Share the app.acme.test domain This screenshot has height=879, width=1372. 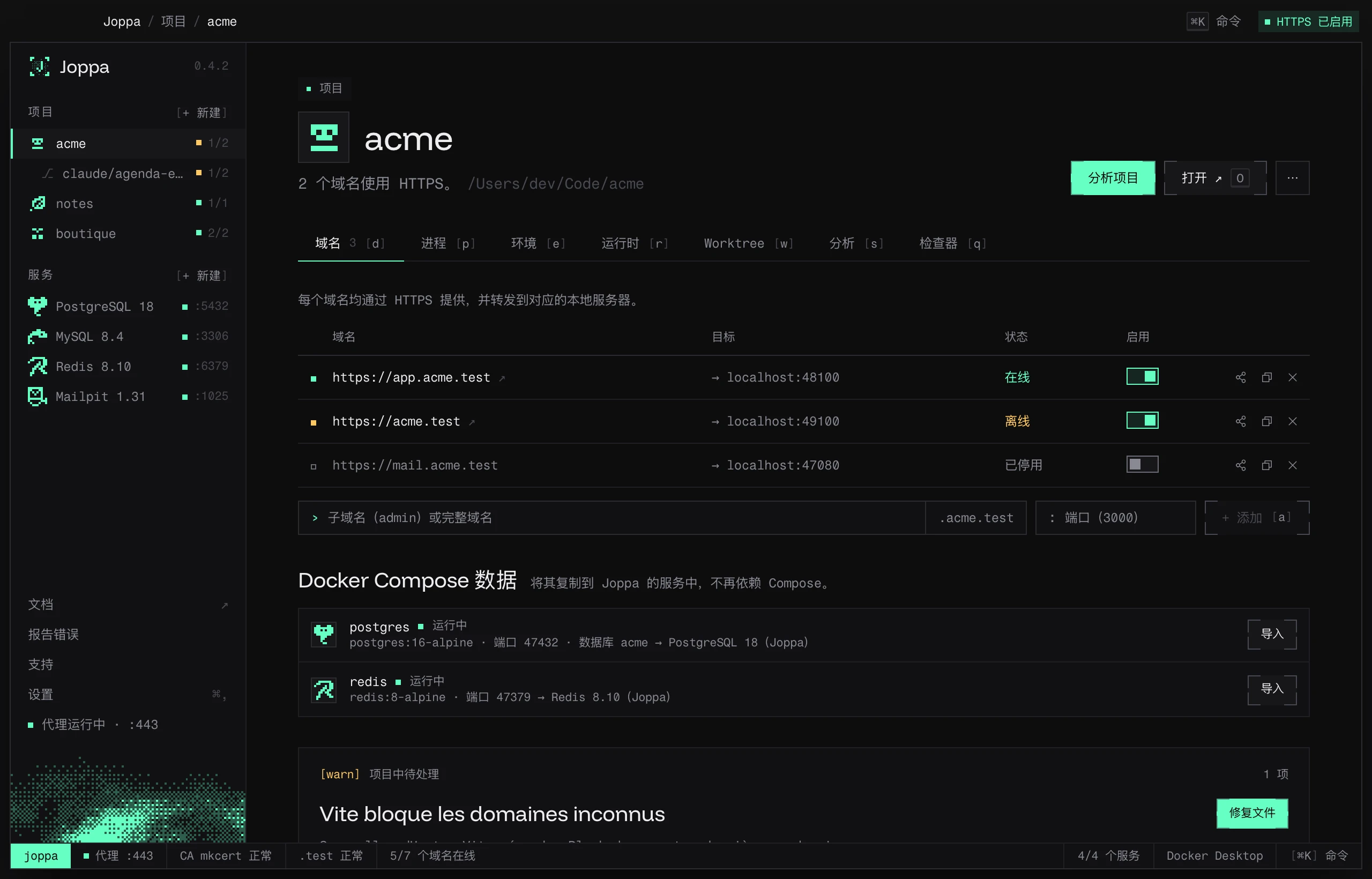1241,377
